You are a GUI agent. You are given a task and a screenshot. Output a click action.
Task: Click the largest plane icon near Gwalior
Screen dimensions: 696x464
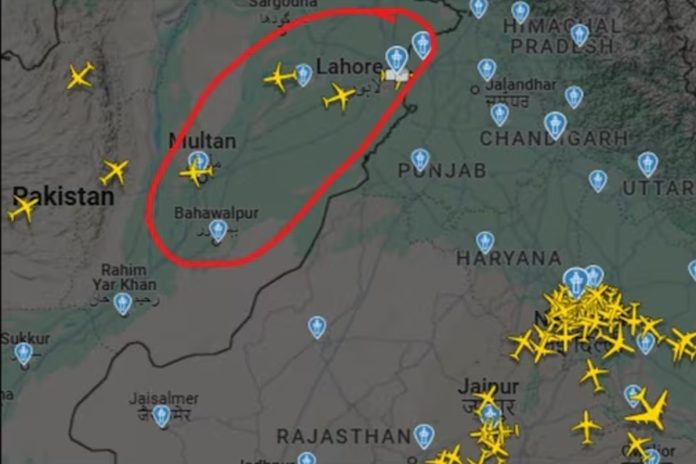[x=649, y=411]
